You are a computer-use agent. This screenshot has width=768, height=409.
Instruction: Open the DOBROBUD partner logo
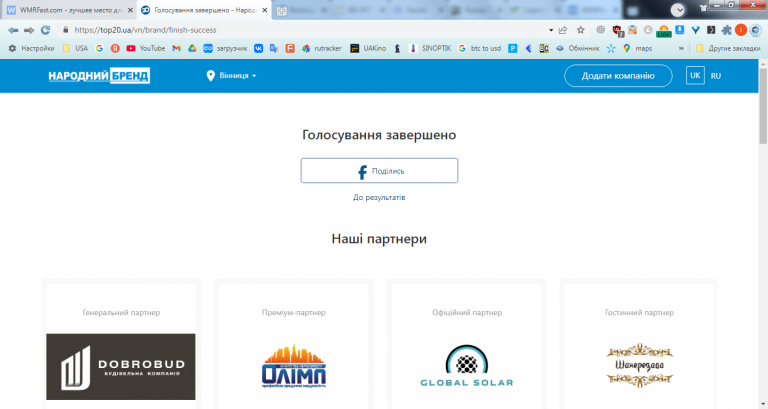(x=121, y=366)
